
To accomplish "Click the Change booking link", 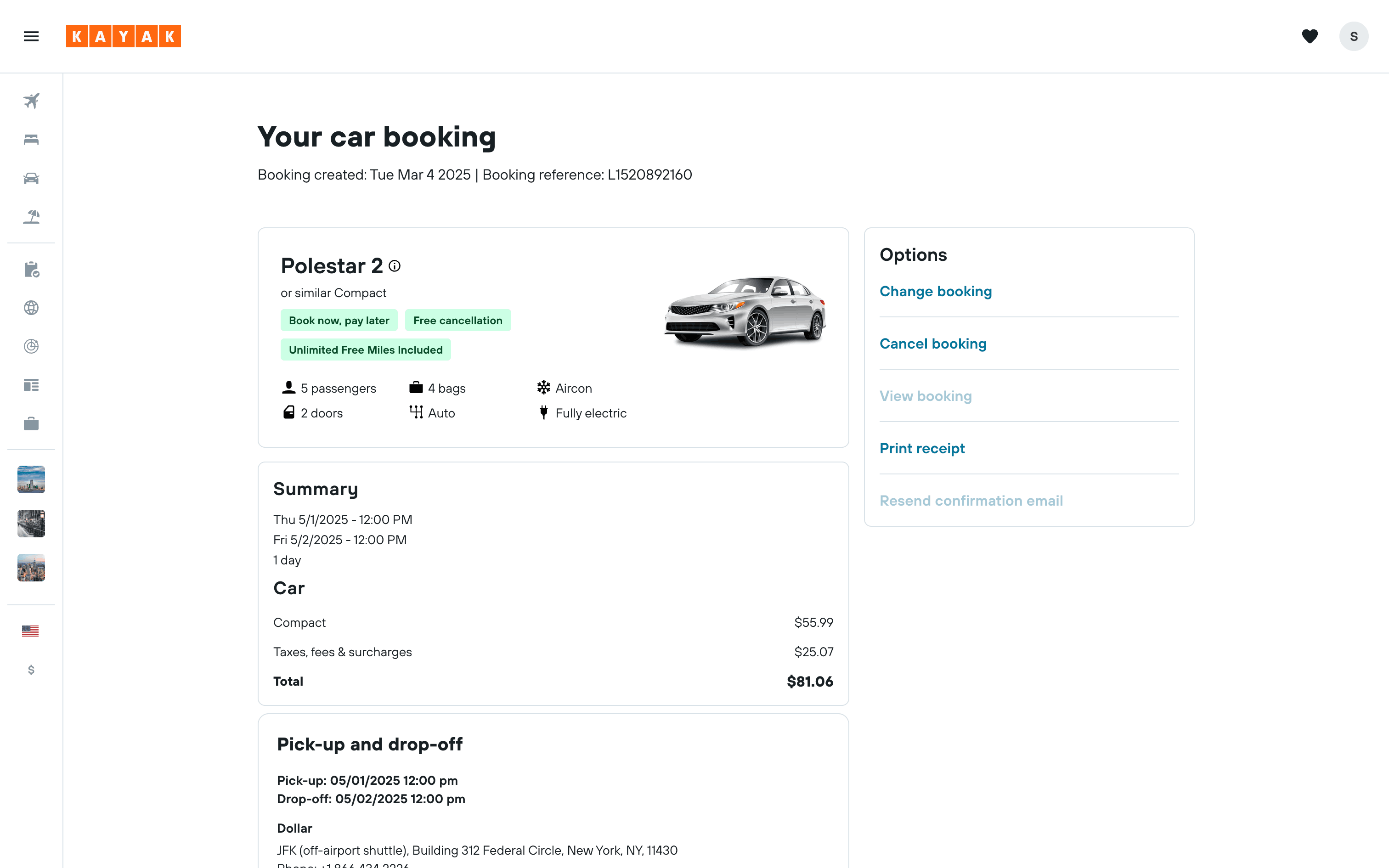I will click(936, 291).
